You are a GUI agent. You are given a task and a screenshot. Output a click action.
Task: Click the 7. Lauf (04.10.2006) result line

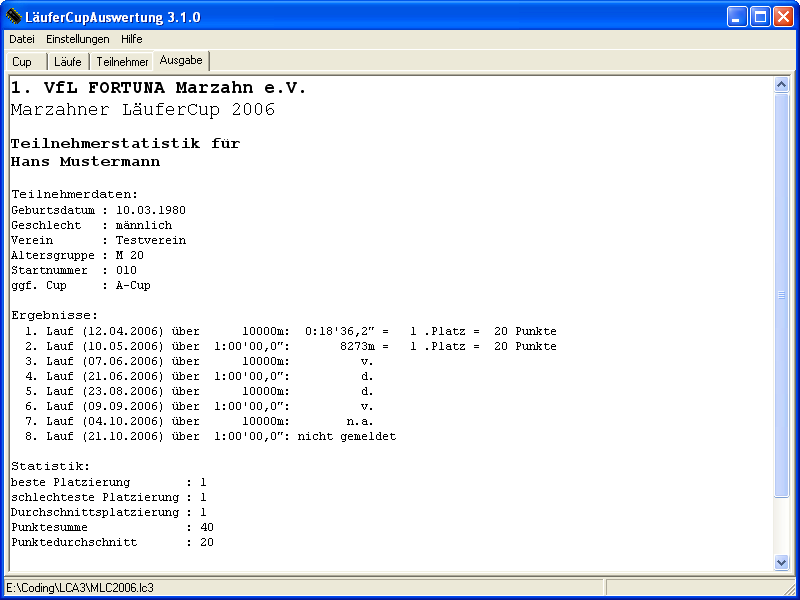point(199,421)
